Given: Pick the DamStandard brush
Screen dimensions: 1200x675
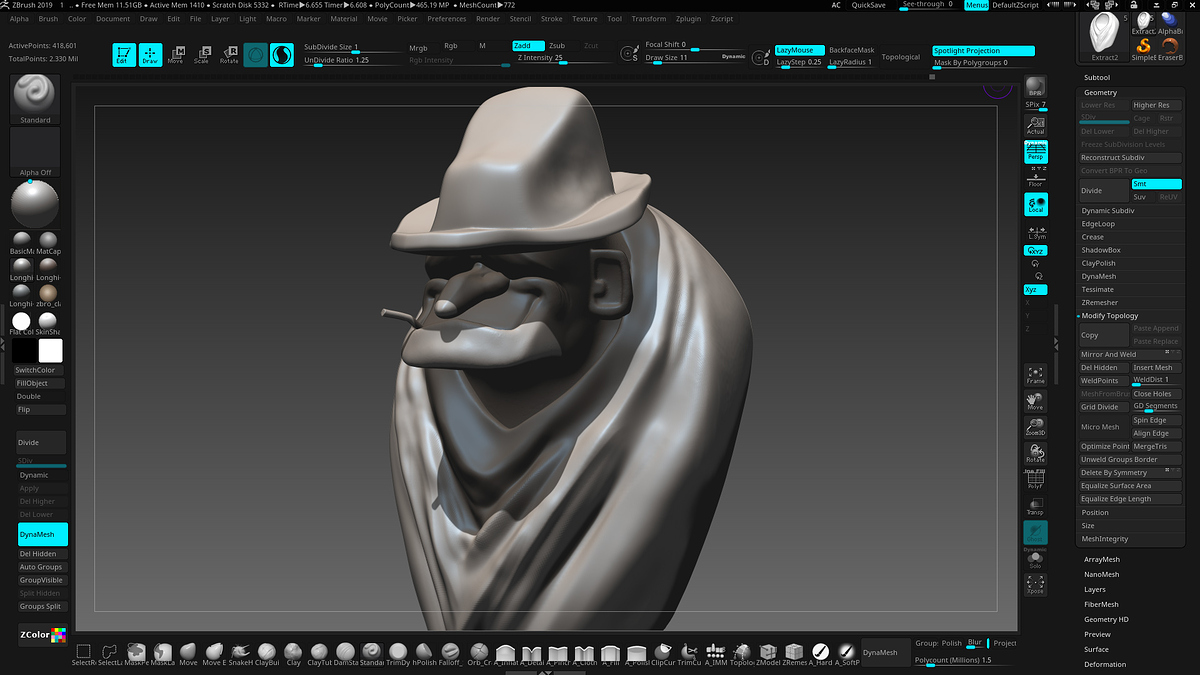Looking at the screenshot, I should (345, 655).
